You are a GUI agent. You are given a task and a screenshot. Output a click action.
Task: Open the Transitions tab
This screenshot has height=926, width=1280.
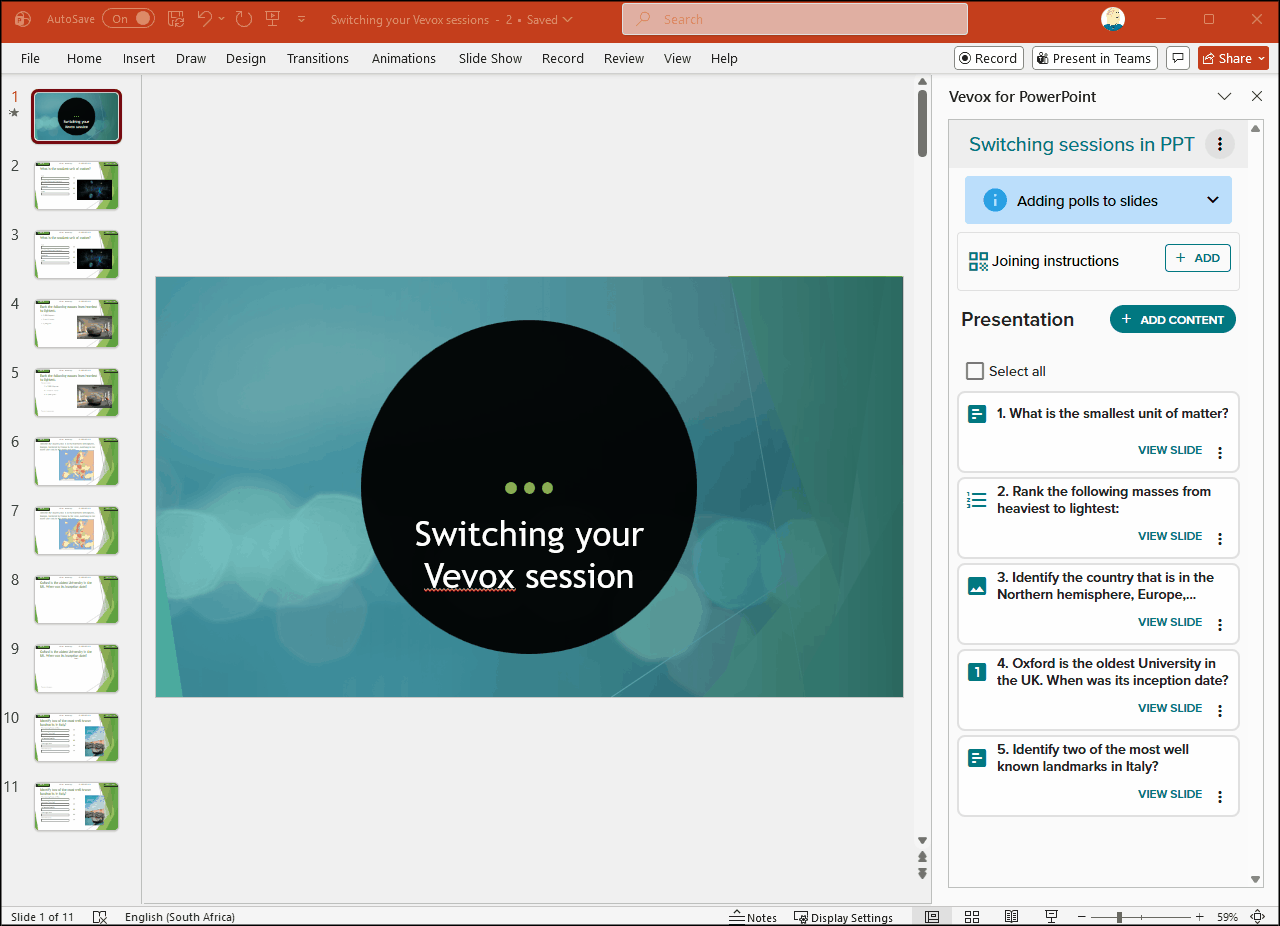318,58
